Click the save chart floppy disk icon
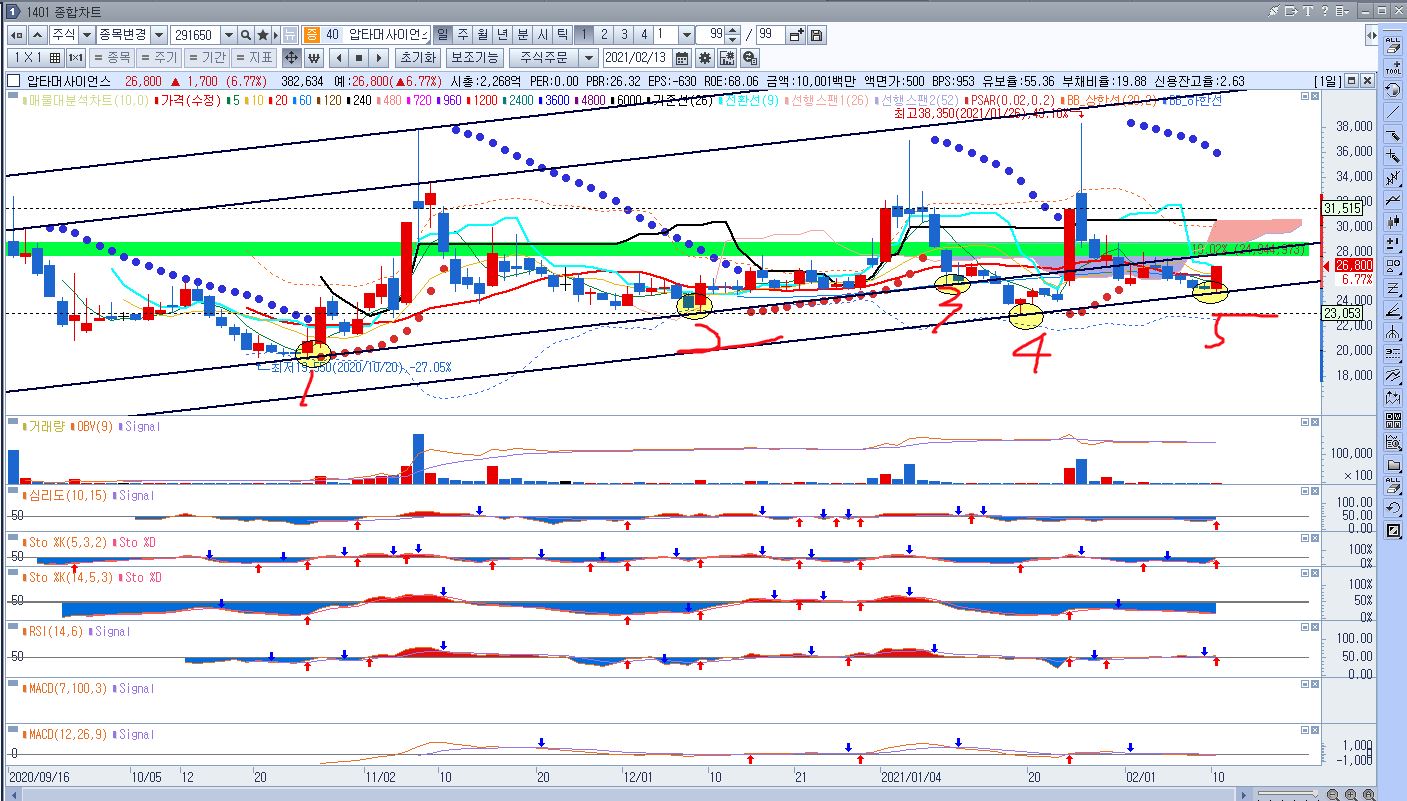The width and height of the screenshot is (1407, 801). point(816,35)
